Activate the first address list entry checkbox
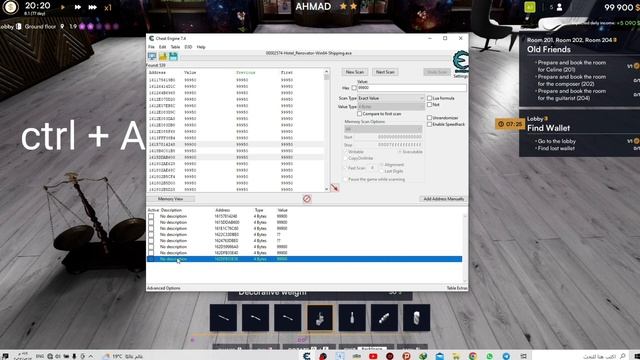 (x=151, y=216)
